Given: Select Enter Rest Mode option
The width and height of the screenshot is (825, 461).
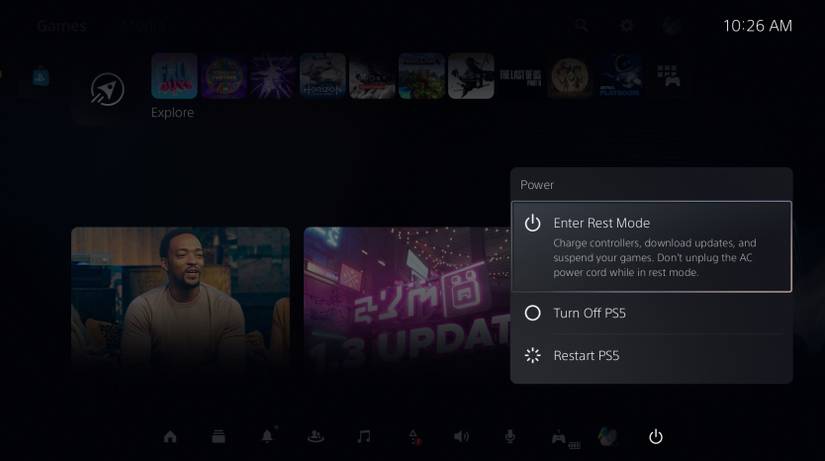Looking at the screenshot, I should 650,246.
